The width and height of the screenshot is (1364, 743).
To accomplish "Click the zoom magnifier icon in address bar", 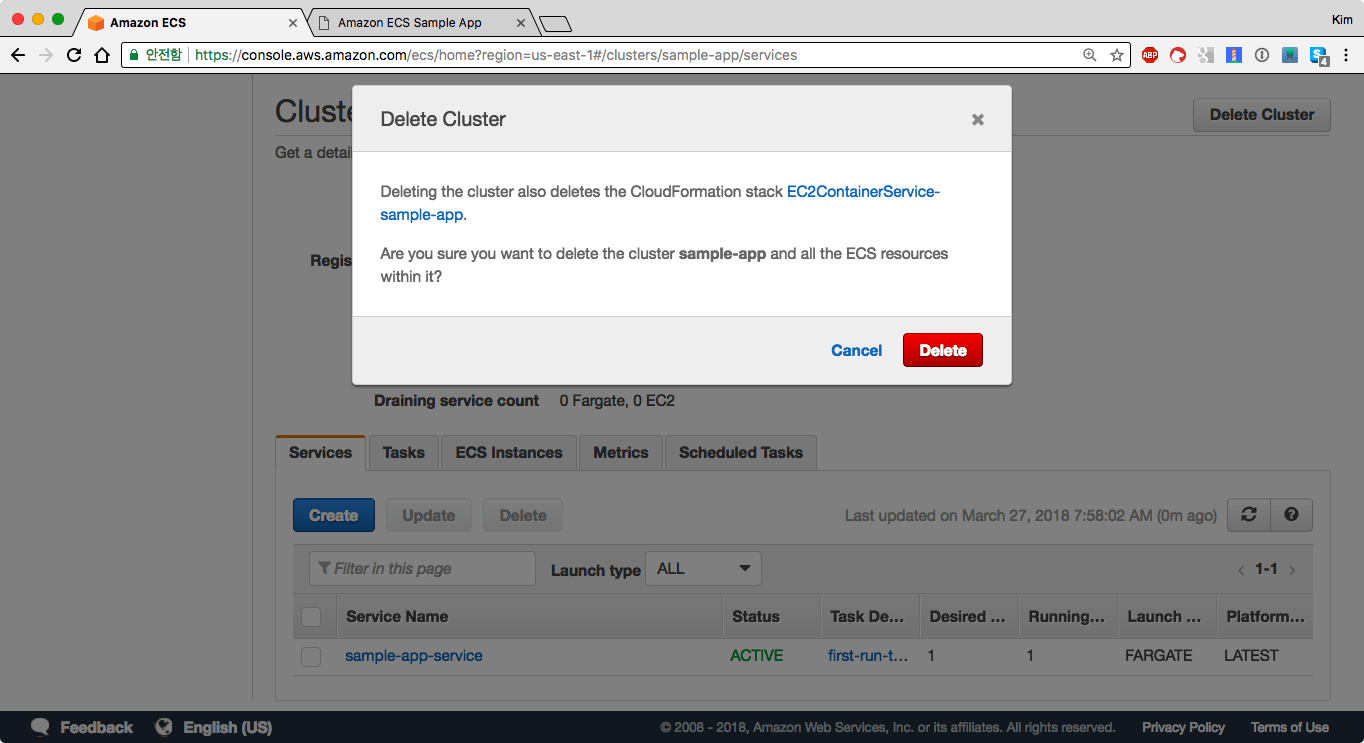I will pos(1090,55).
